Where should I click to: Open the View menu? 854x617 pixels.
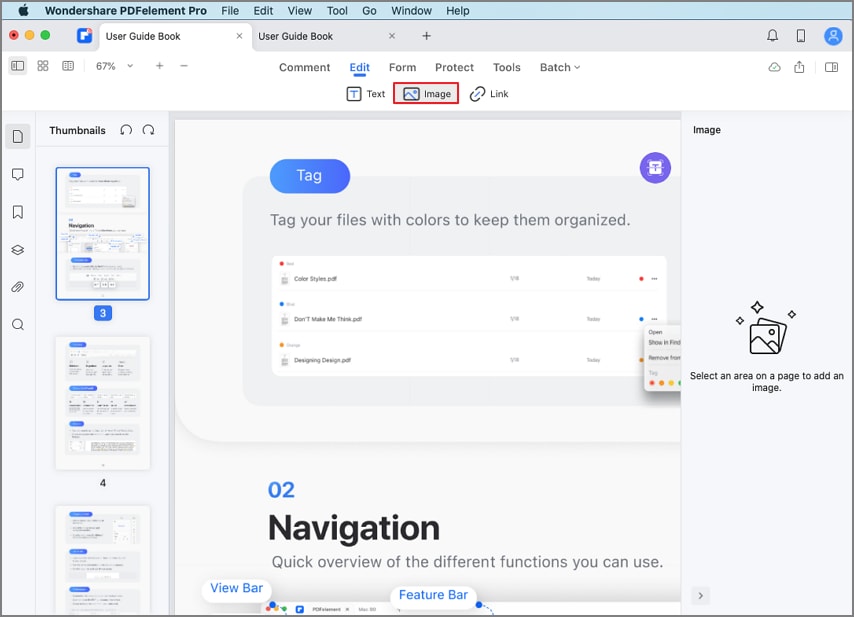[x=300, y=10]
